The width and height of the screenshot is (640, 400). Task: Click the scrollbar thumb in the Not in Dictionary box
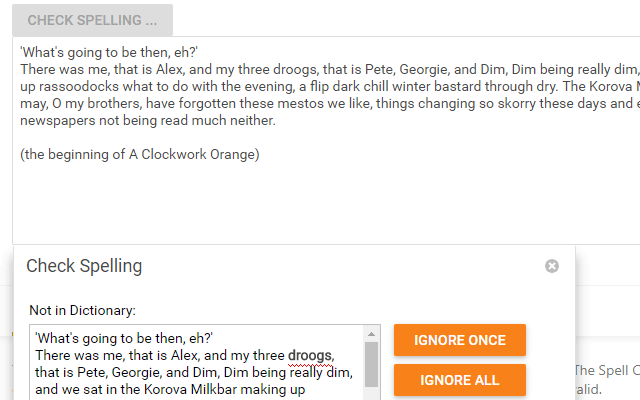pyautogui.click(x=371, y=363)
